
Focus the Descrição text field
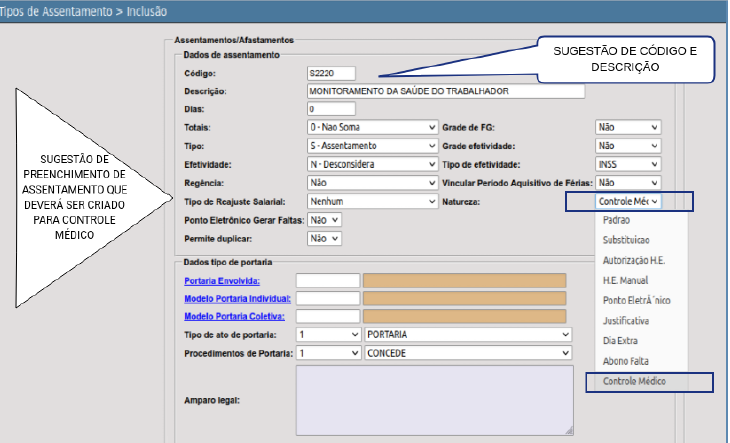[446, 91]
